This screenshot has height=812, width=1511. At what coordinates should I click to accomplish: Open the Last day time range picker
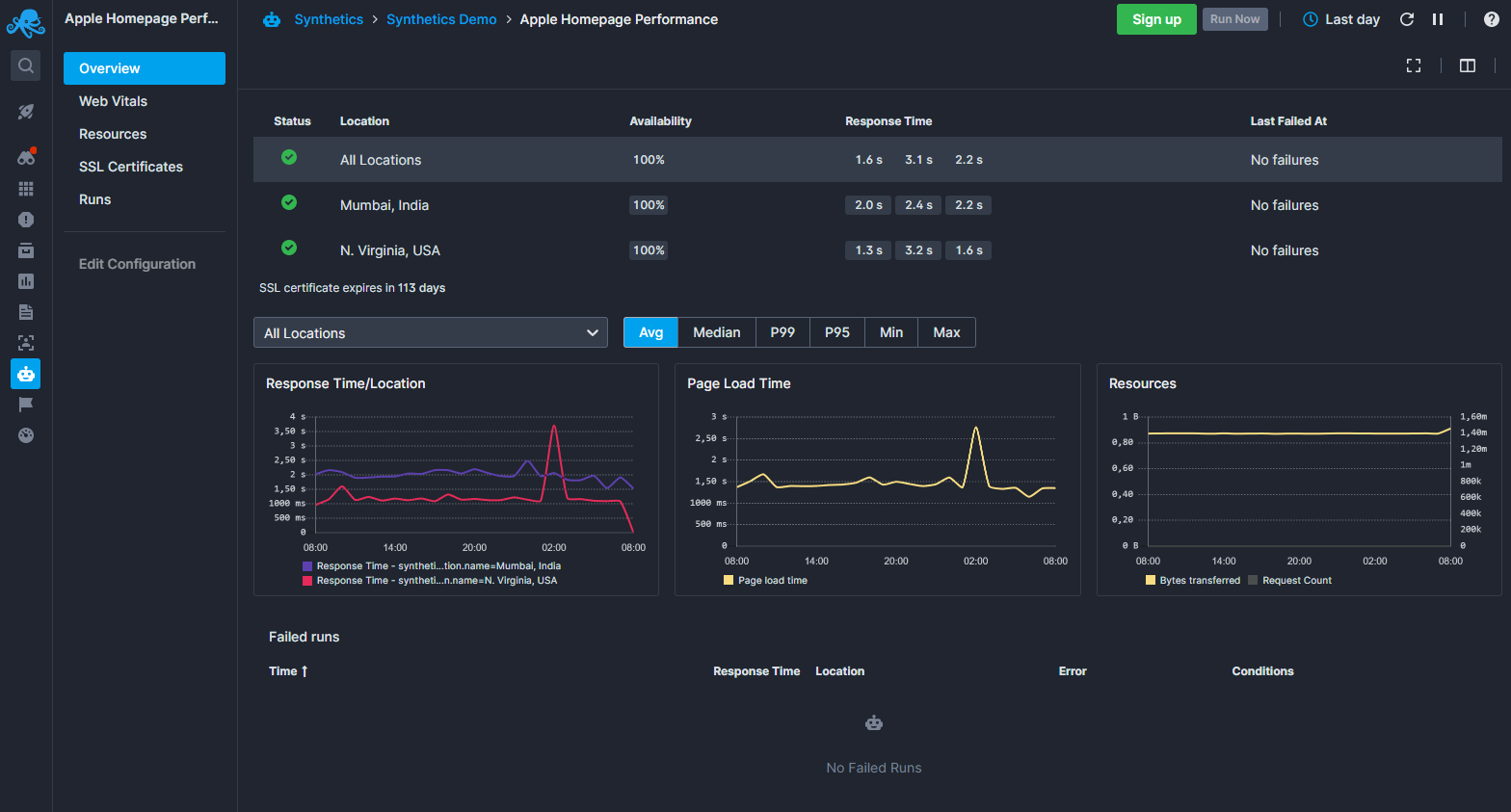[x=1341, y=19]
